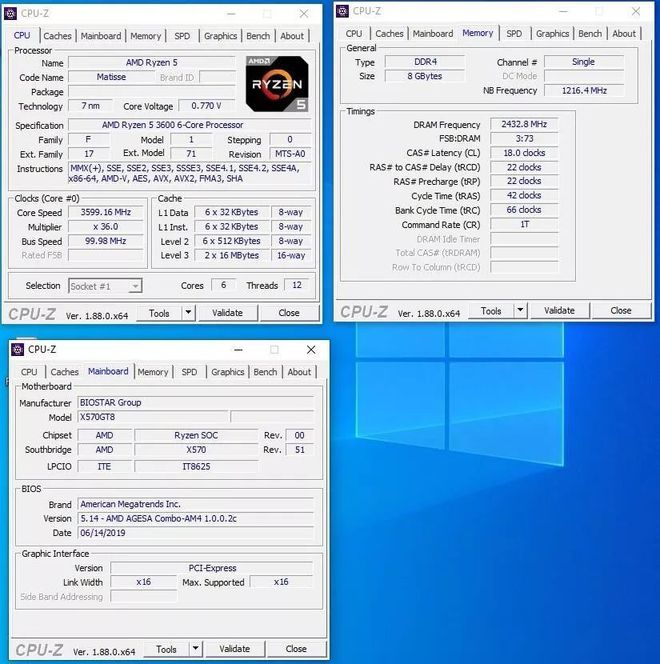Click LPCIO chip value IT8625

[196, 467]
